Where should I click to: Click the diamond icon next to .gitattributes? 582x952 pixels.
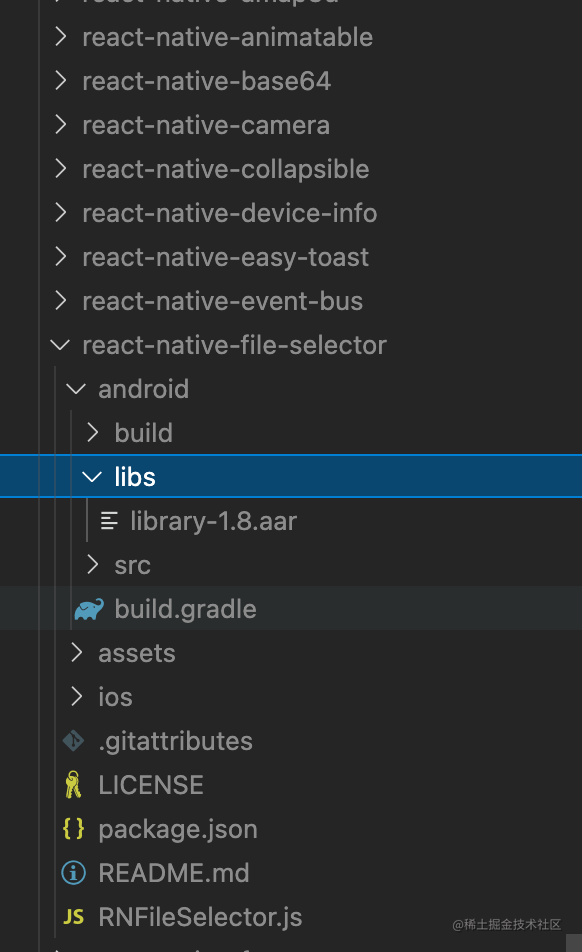pos(72,740)
